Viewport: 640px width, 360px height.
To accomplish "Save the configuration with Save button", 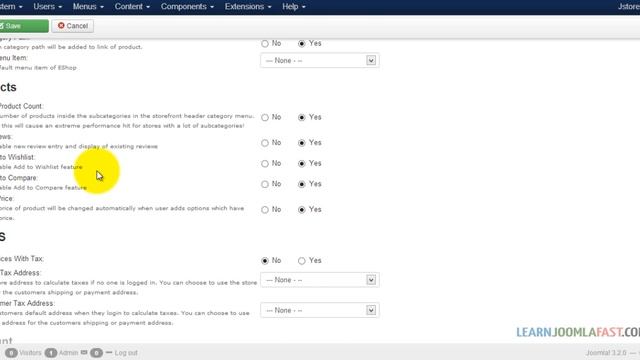I will pos(23,26).
